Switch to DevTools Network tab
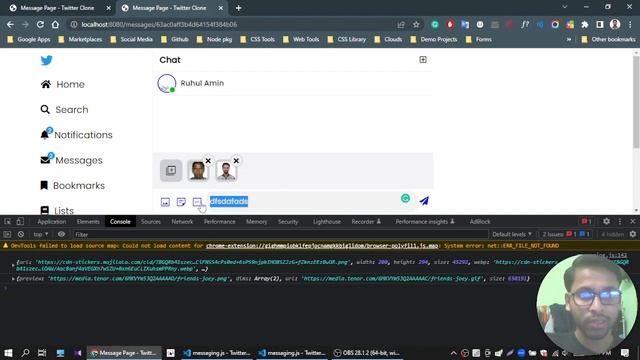Screen dimensions: 640x360 182,222
